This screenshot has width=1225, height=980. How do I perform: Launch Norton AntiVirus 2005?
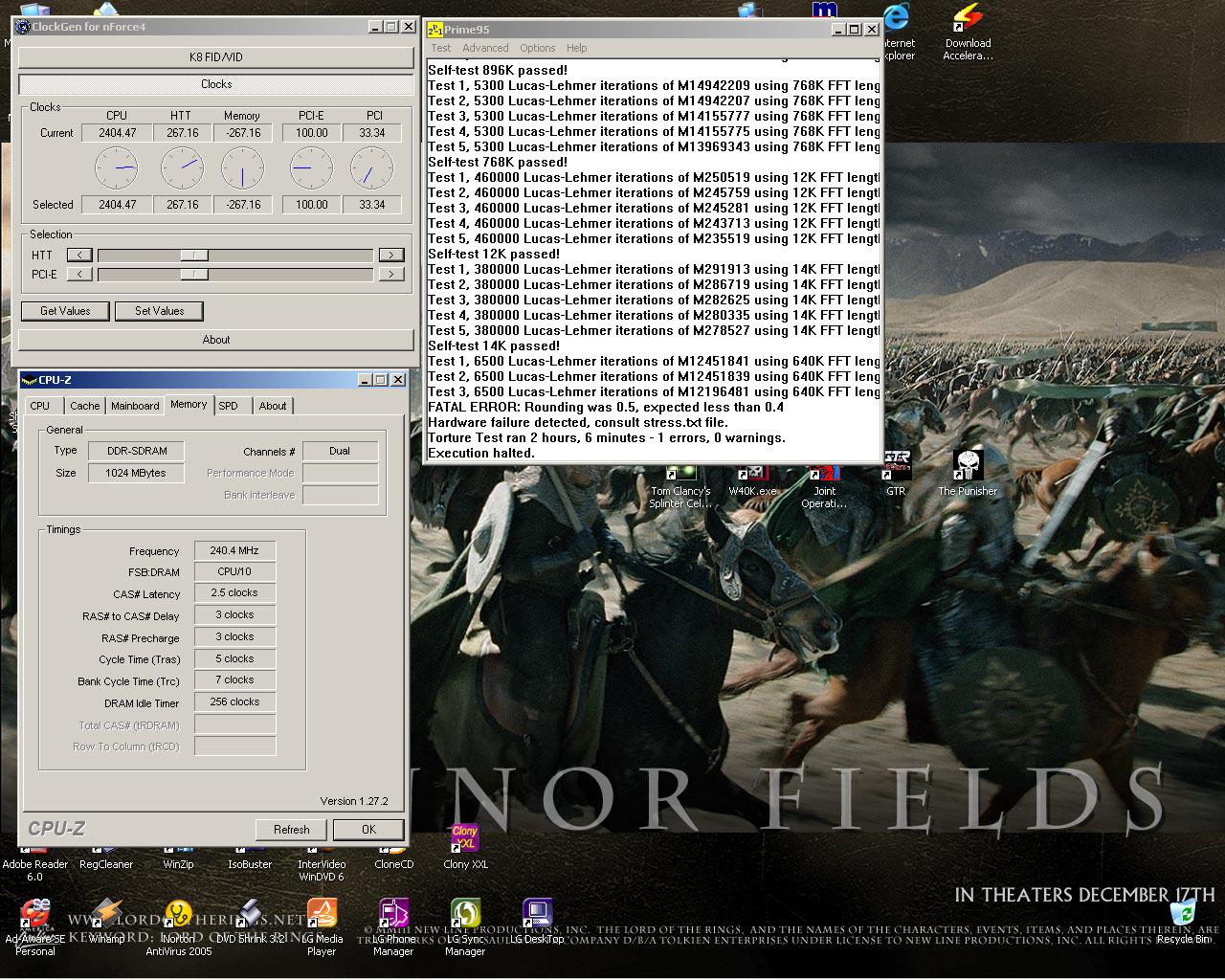click(178, 927)
